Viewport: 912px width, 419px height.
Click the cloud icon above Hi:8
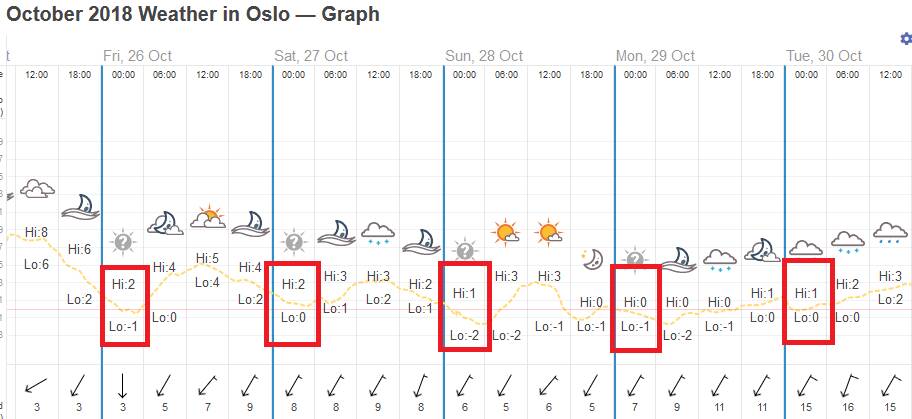37,189
